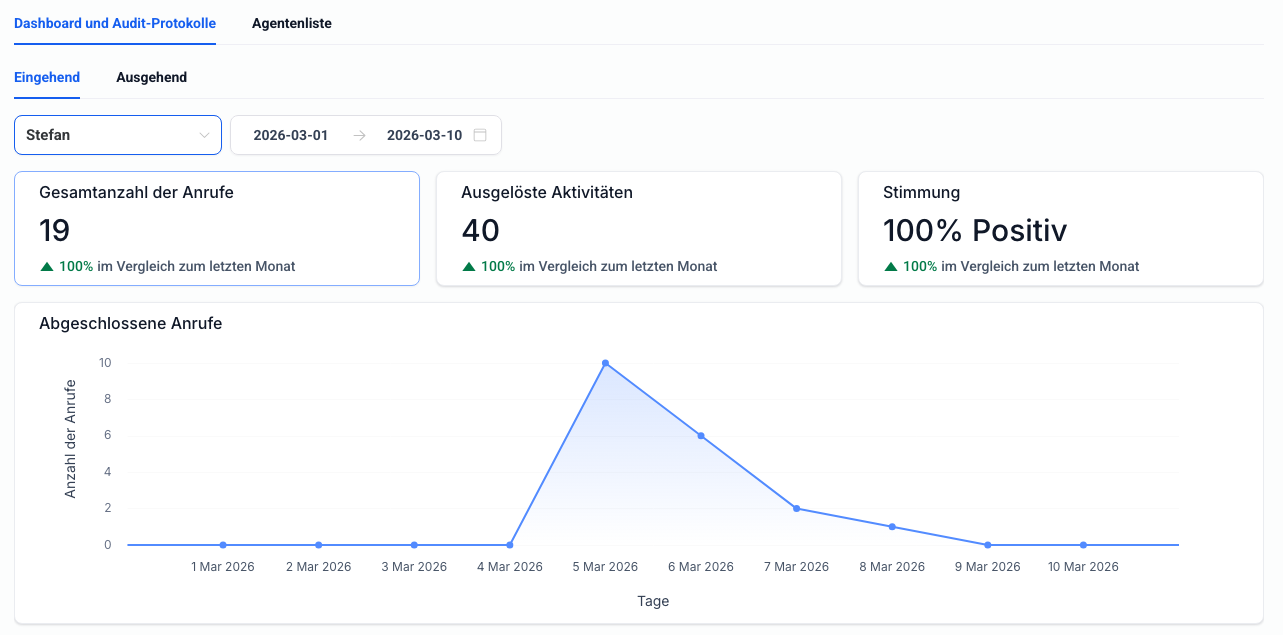The height and width of the screenshot is (635, 1283).
Task: Click the end date field 2026-03-10
Action: pyautogui.click(x=424, y=135)
